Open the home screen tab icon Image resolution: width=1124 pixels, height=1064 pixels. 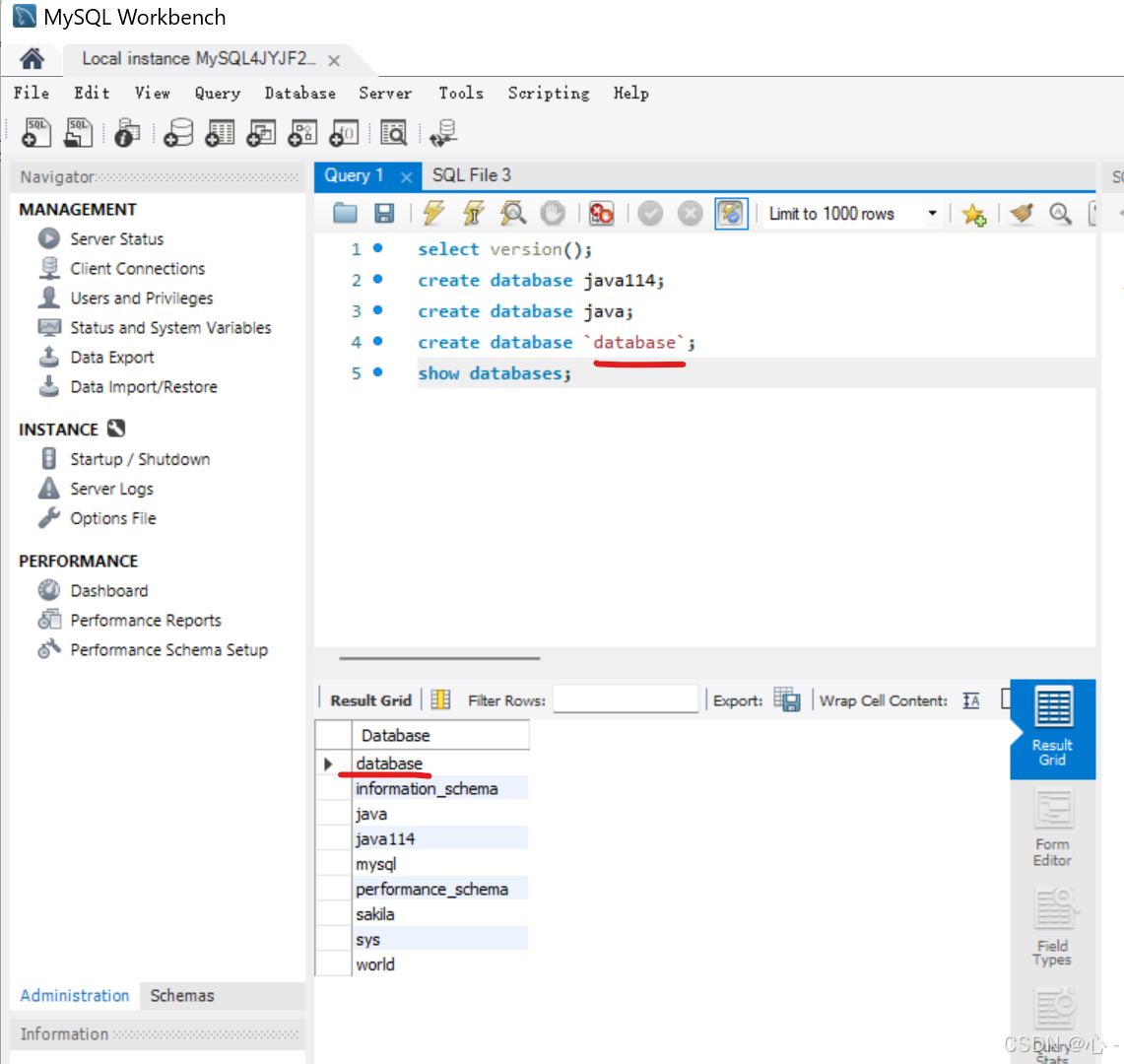click(x=33, y=59)
